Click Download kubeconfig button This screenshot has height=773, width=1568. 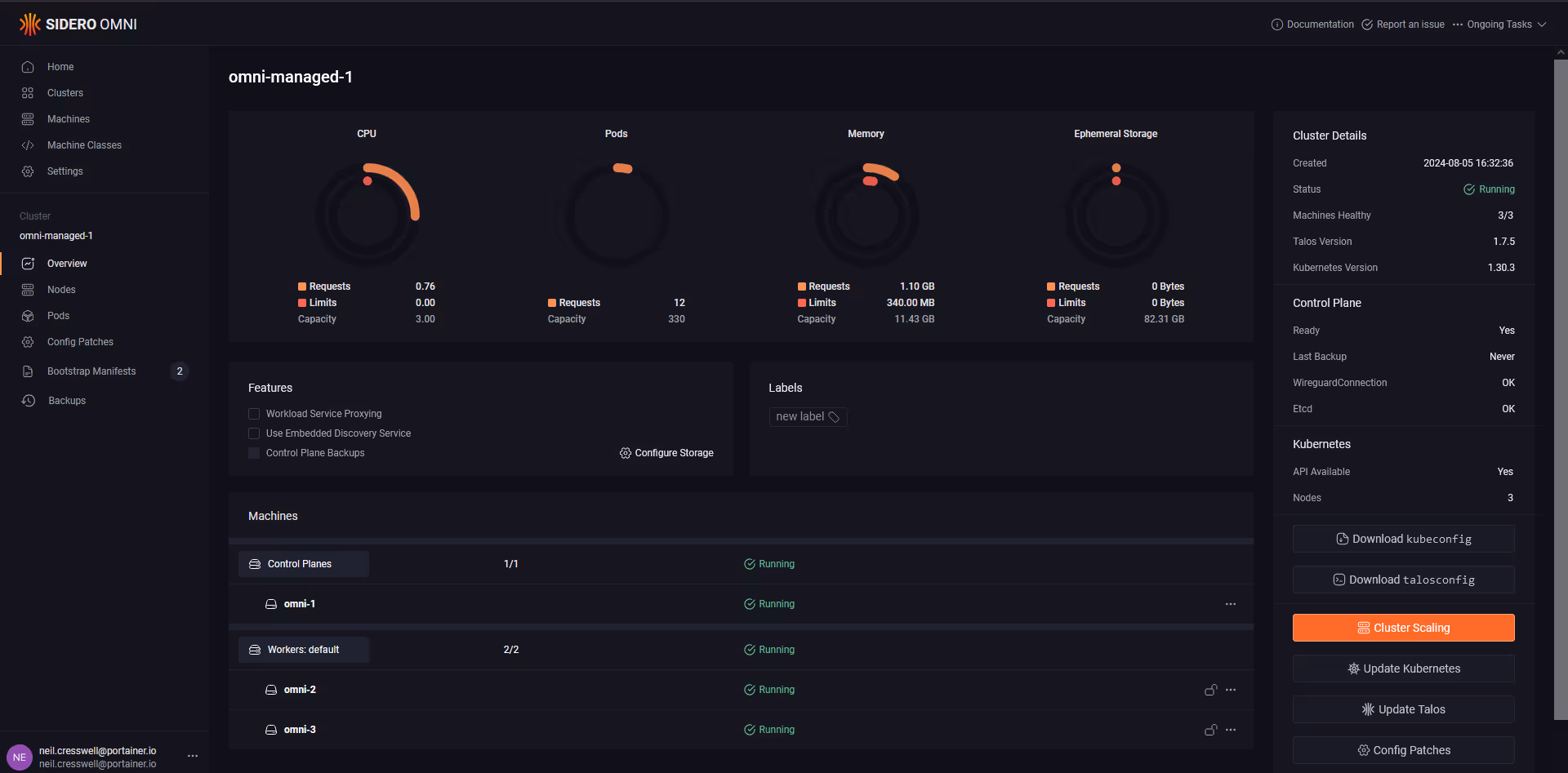[x=1403, y=539]
